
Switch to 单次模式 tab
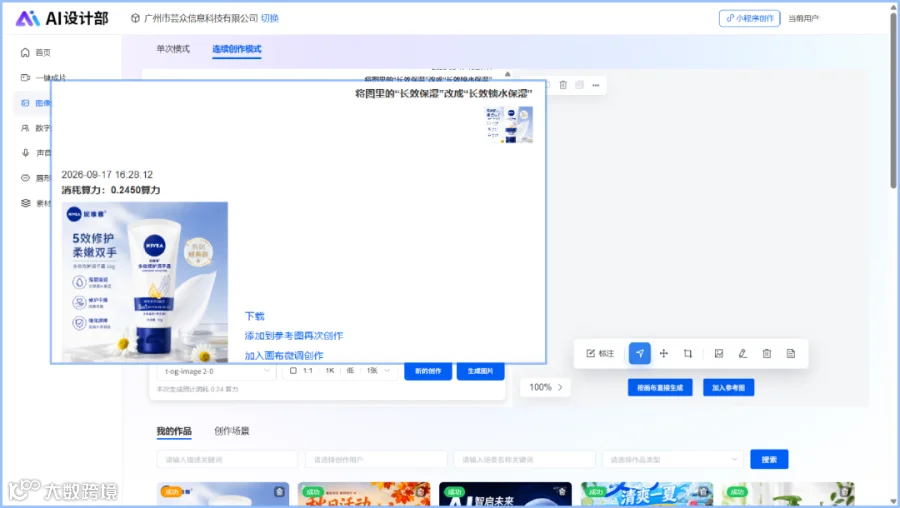173,49
